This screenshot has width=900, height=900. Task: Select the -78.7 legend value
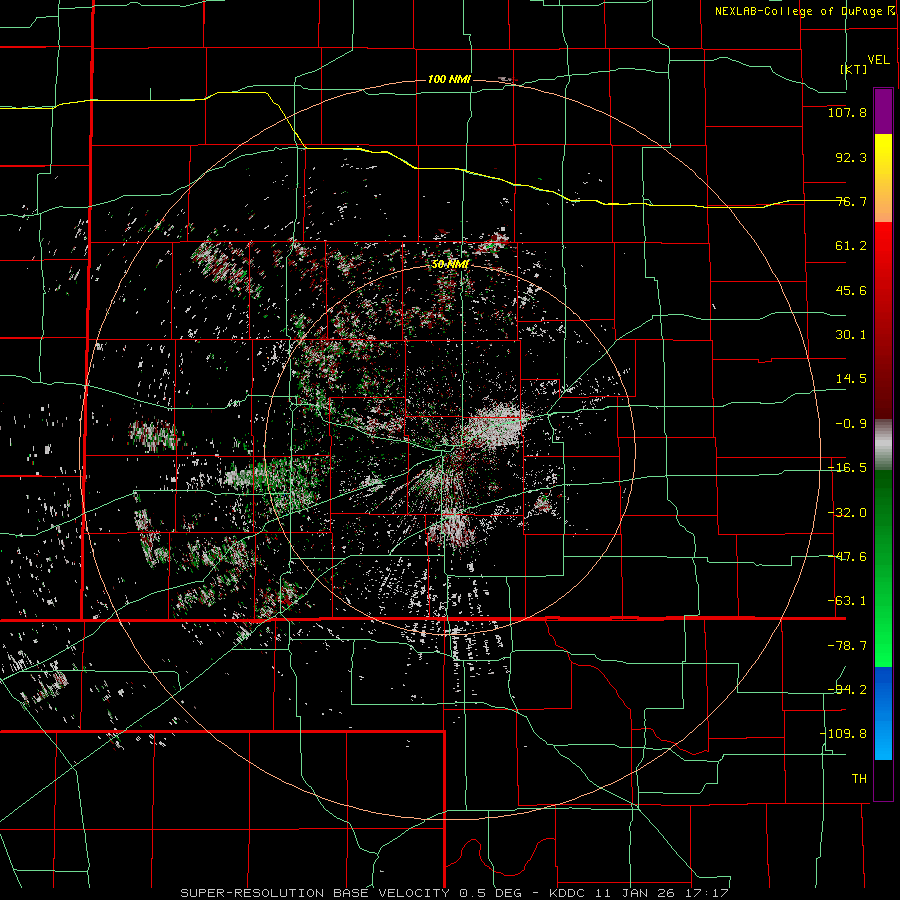coord(847,645)
